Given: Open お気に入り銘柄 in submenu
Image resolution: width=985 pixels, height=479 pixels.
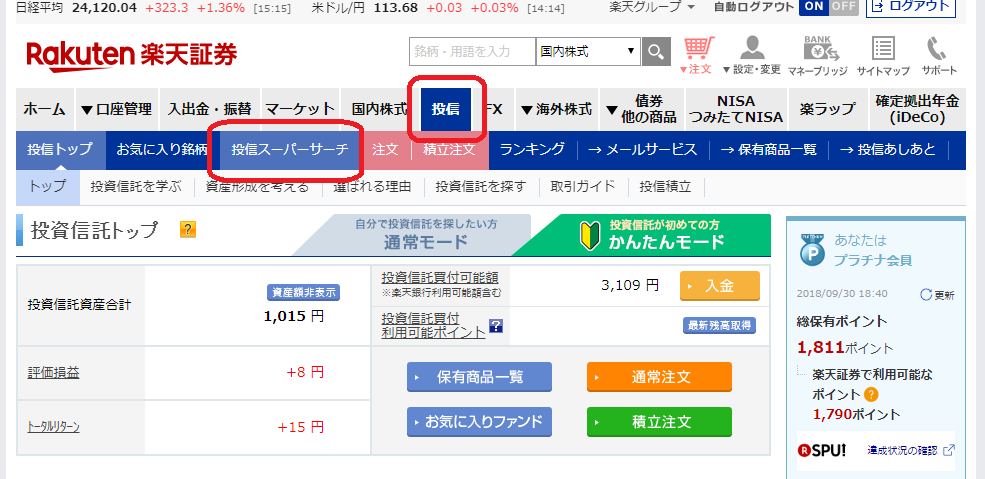Looking at the screenshot, I should click(162, 150).
